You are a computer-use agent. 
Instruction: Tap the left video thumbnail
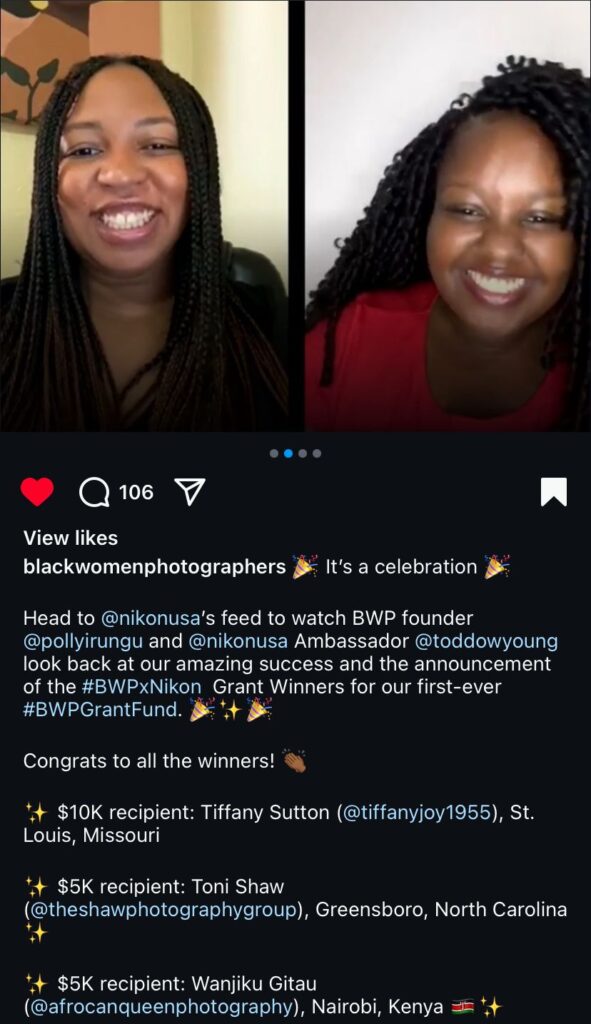pyautogui.click(x=144, y=216)
